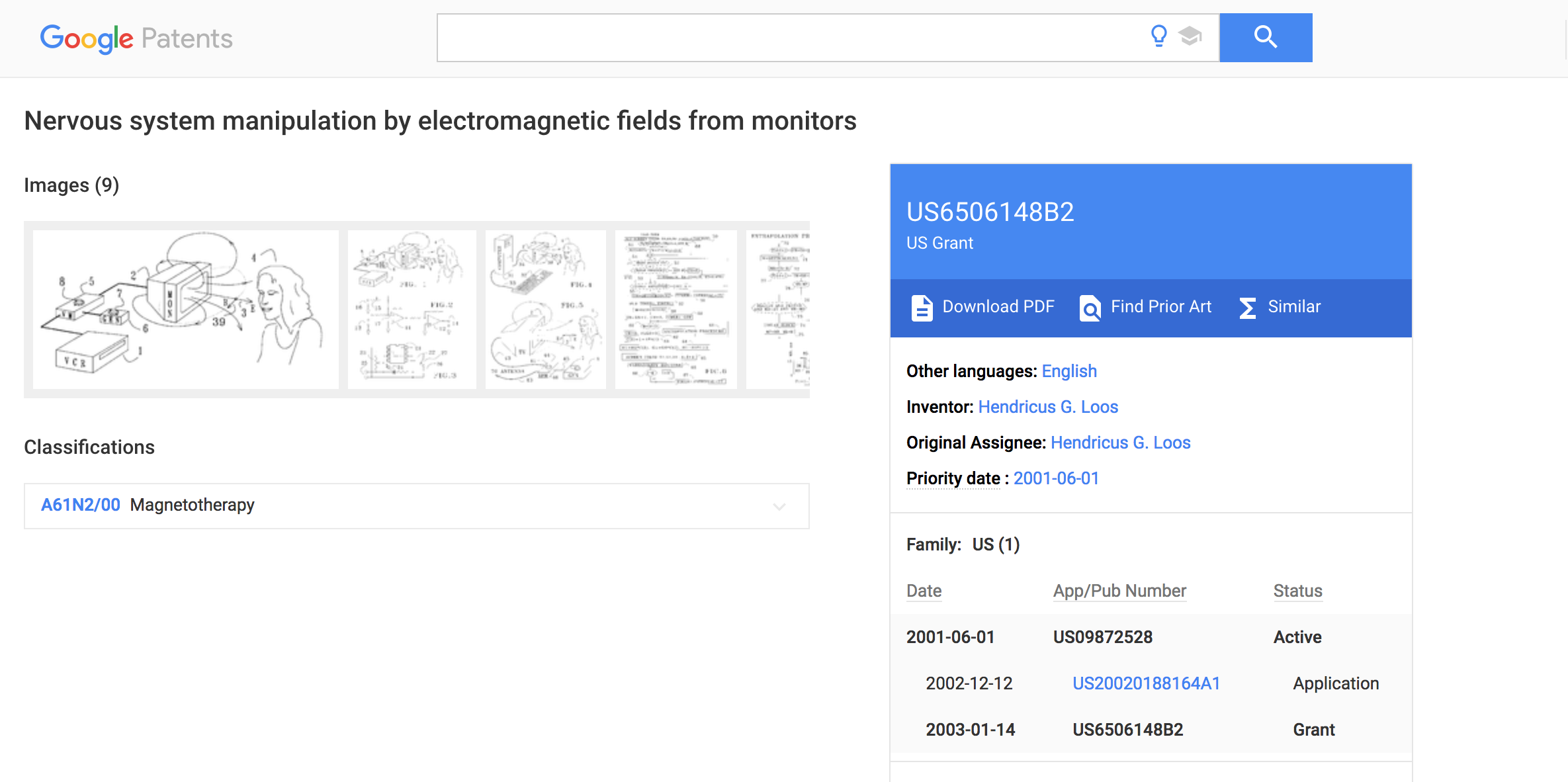Click the Application status cell
The width and height of the screenshot is (1568, 782).
point(1336,683)
